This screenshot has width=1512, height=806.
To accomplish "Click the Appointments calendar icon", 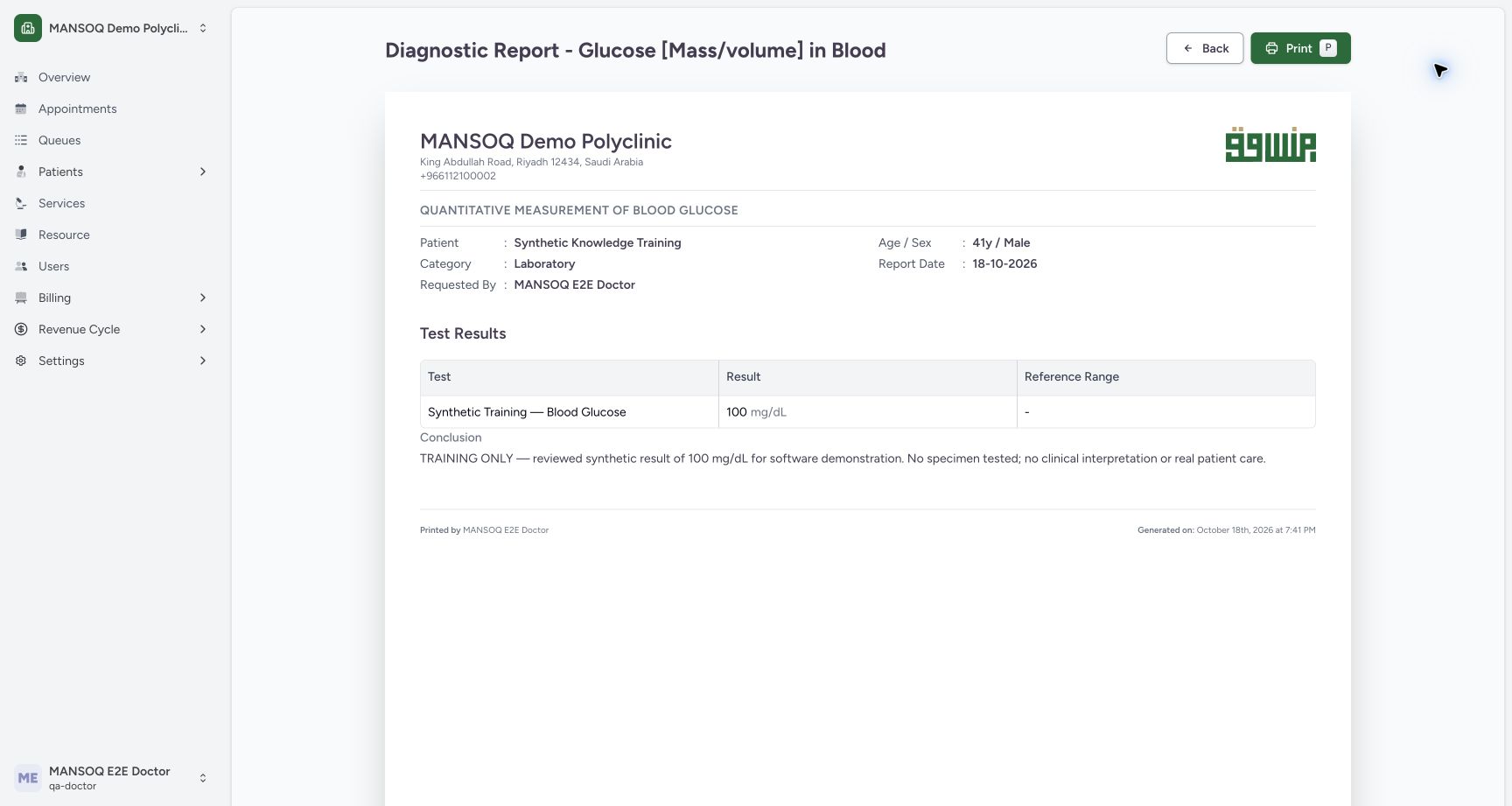I will tap(21, 109).
